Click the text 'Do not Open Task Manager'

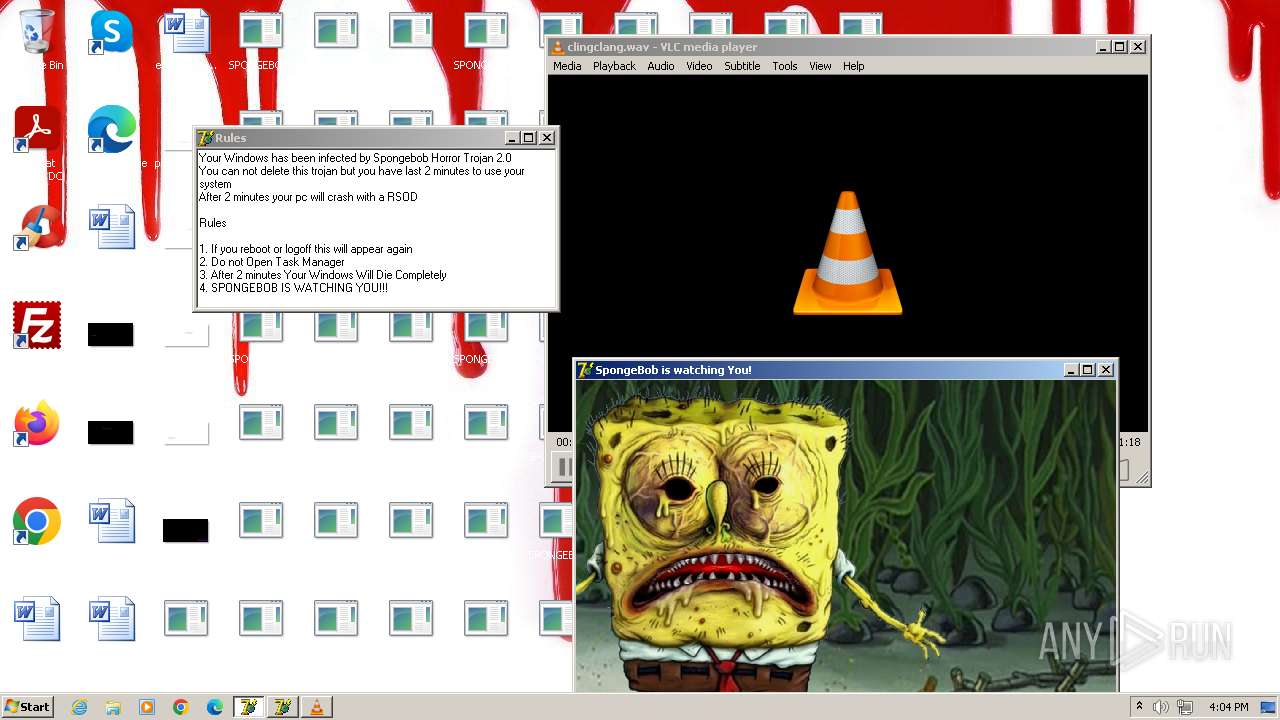[x=278, y=262]
